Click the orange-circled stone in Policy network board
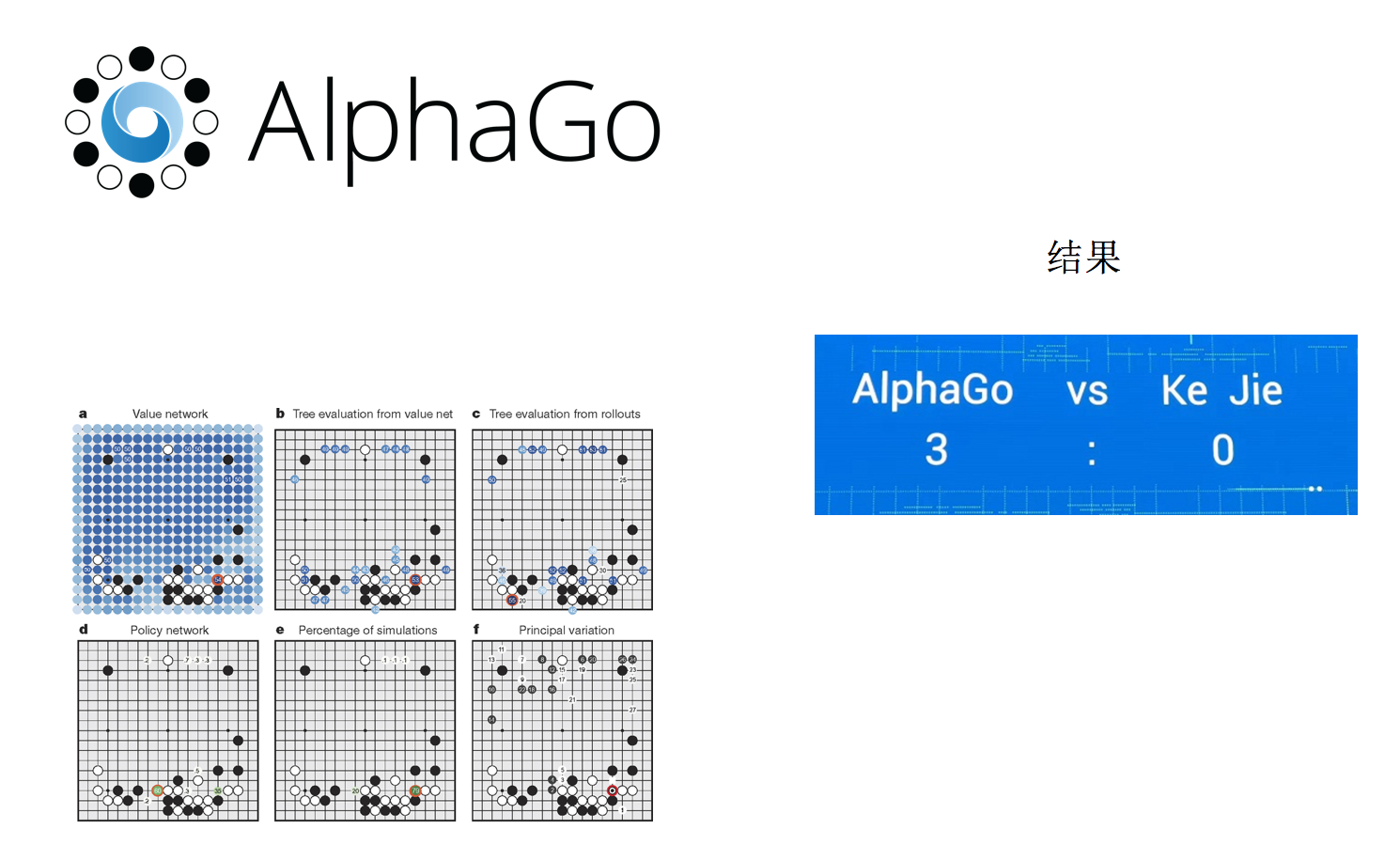This screenshot has height=845, width=1400. point(158,790)
